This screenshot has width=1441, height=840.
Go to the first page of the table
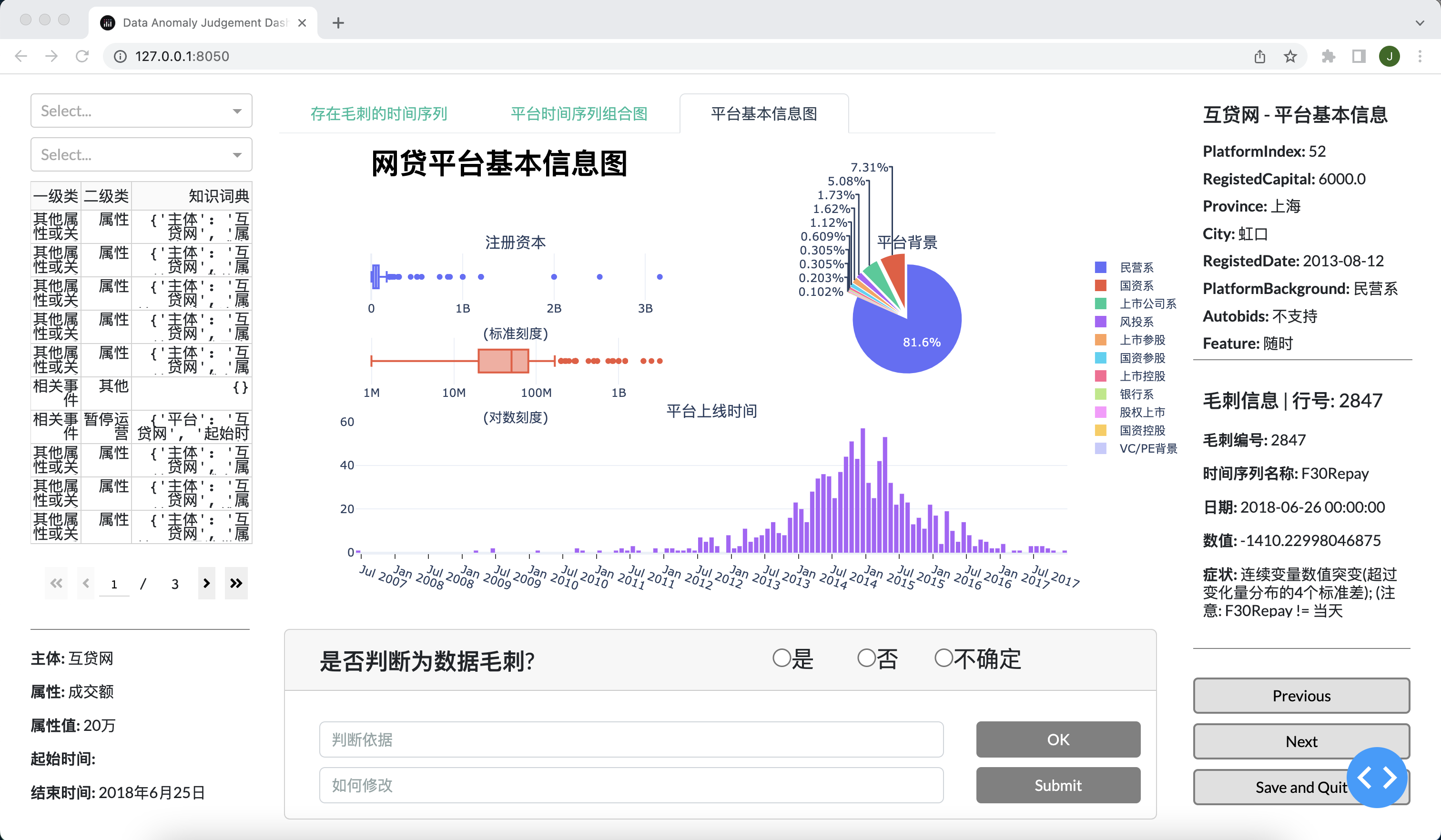pyautogui.click(x=55, y=583)
